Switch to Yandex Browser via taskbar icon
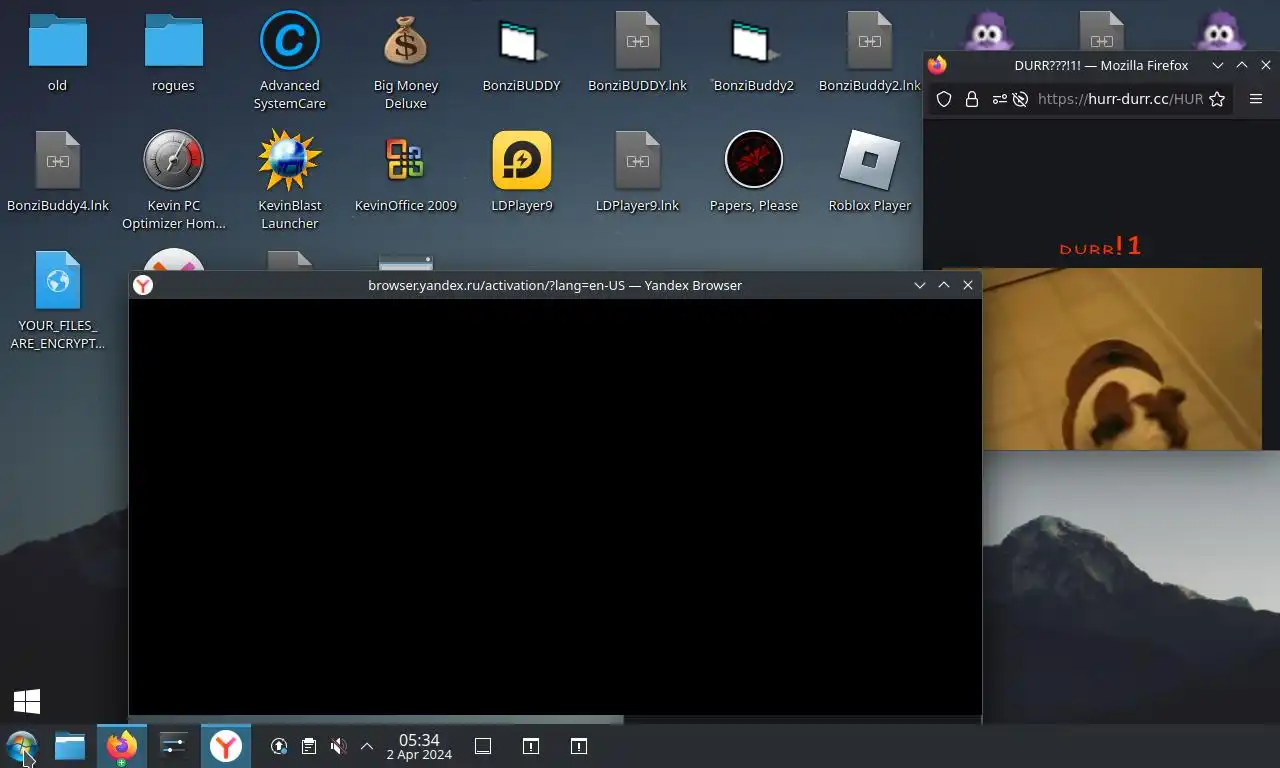 pos(226,746)
